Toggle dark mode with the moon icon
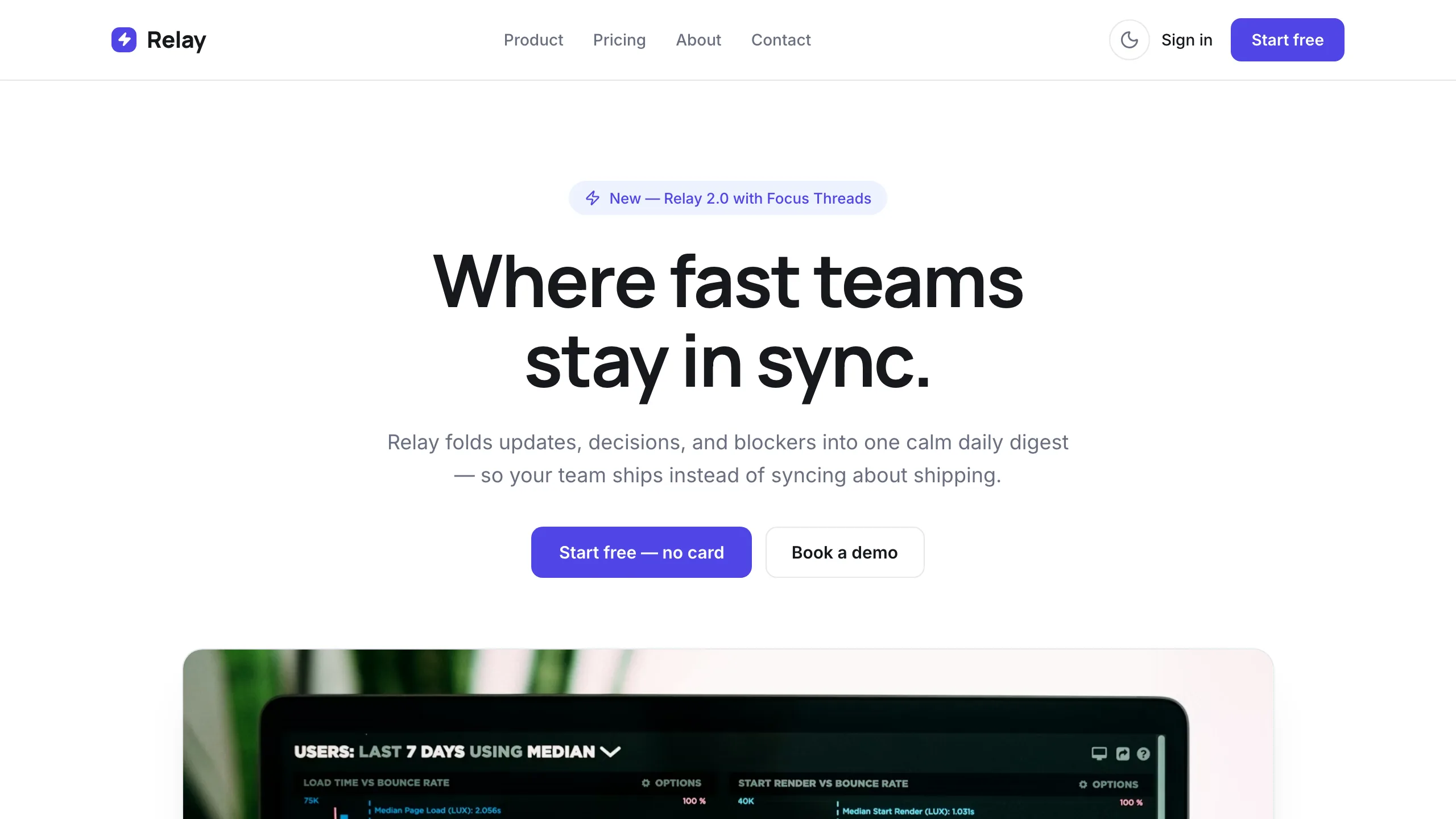The image size is (1456, 819). point(1130,40)
